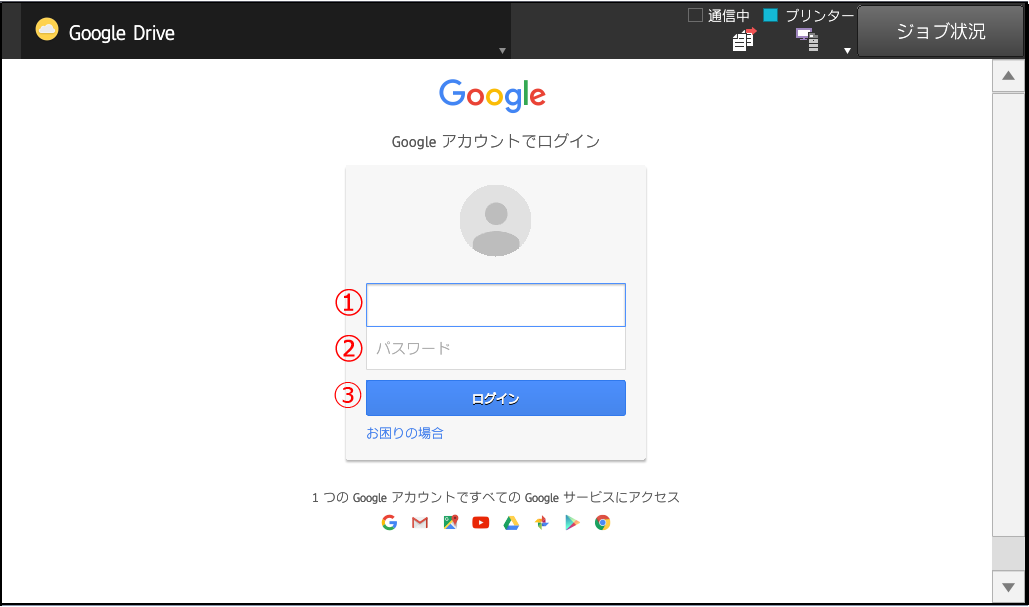Click the Google Drive triangle service icon

(511, 522)
